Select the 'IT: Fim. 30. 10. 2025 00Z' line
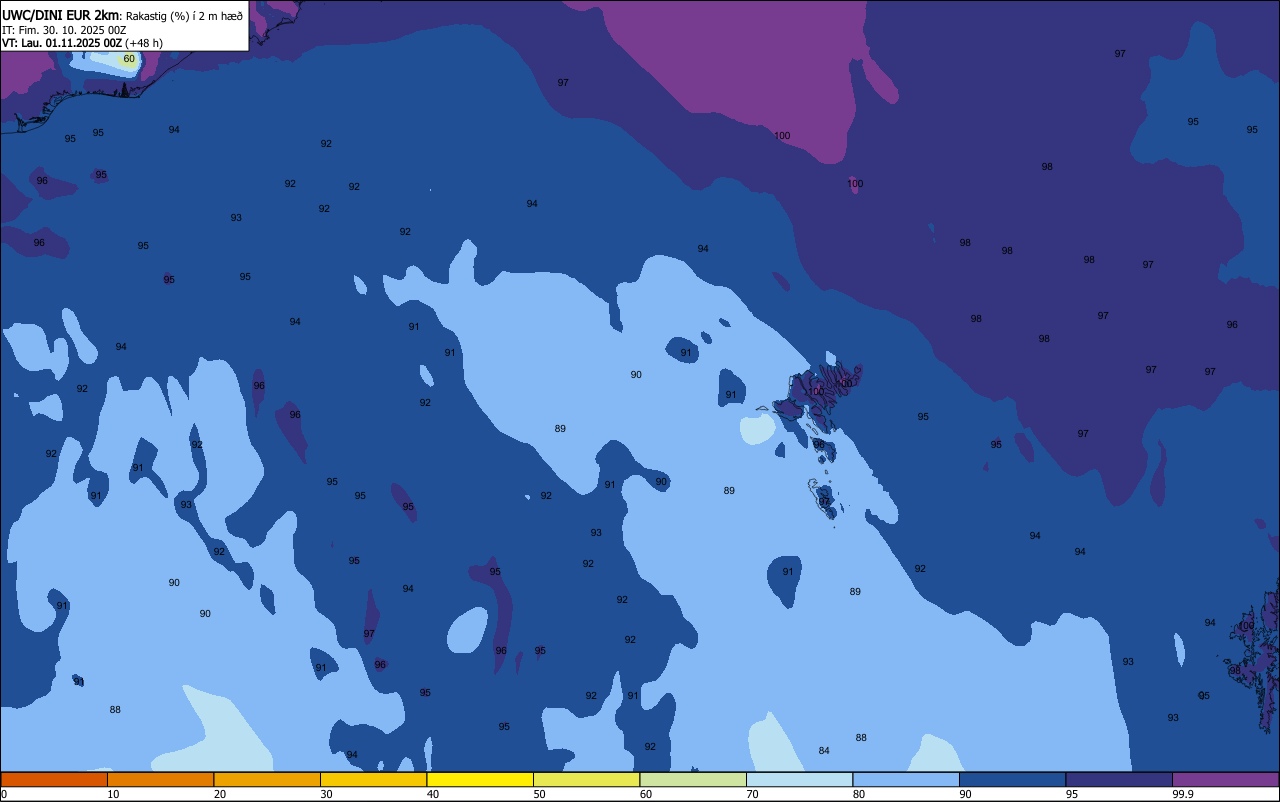This screenshot has height=802, width=1280. [64, 30]
